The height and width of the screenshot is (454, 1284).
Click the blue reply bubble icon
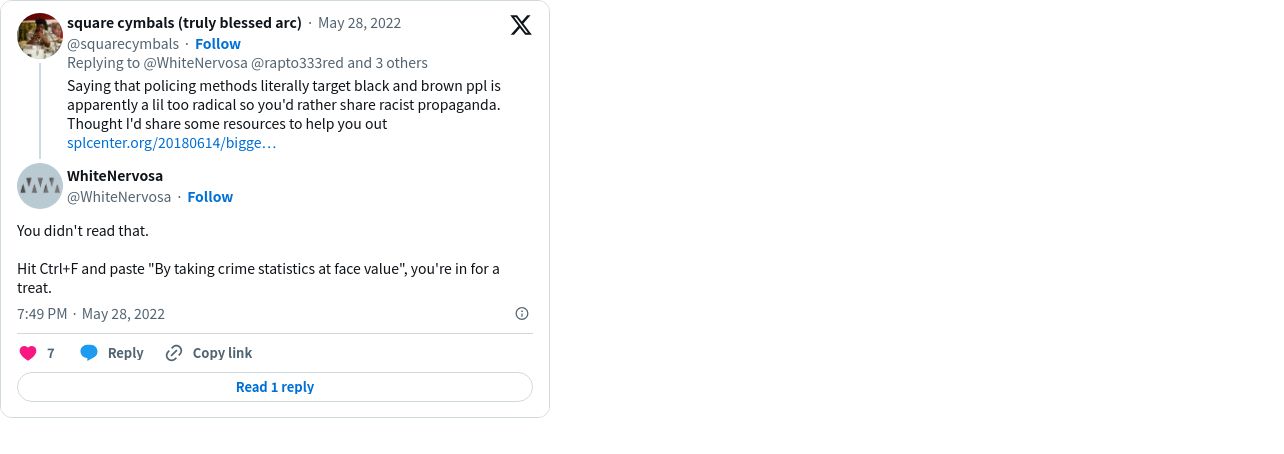tap(89, 353)
